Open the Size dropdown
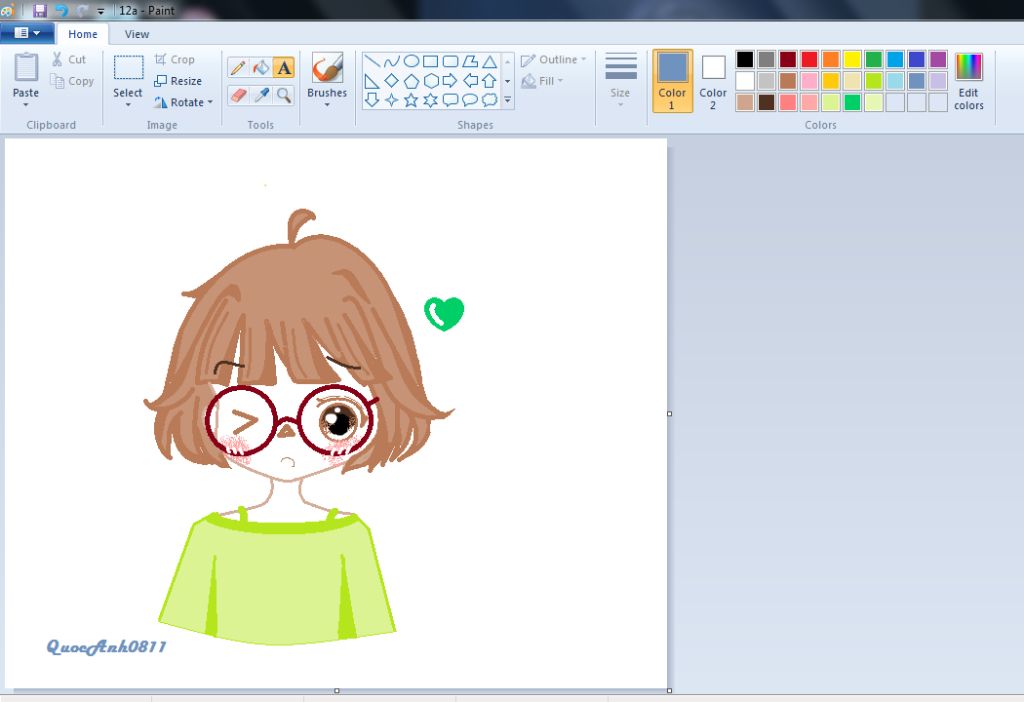Screen dimensions: 1024x702 point(620,81)
